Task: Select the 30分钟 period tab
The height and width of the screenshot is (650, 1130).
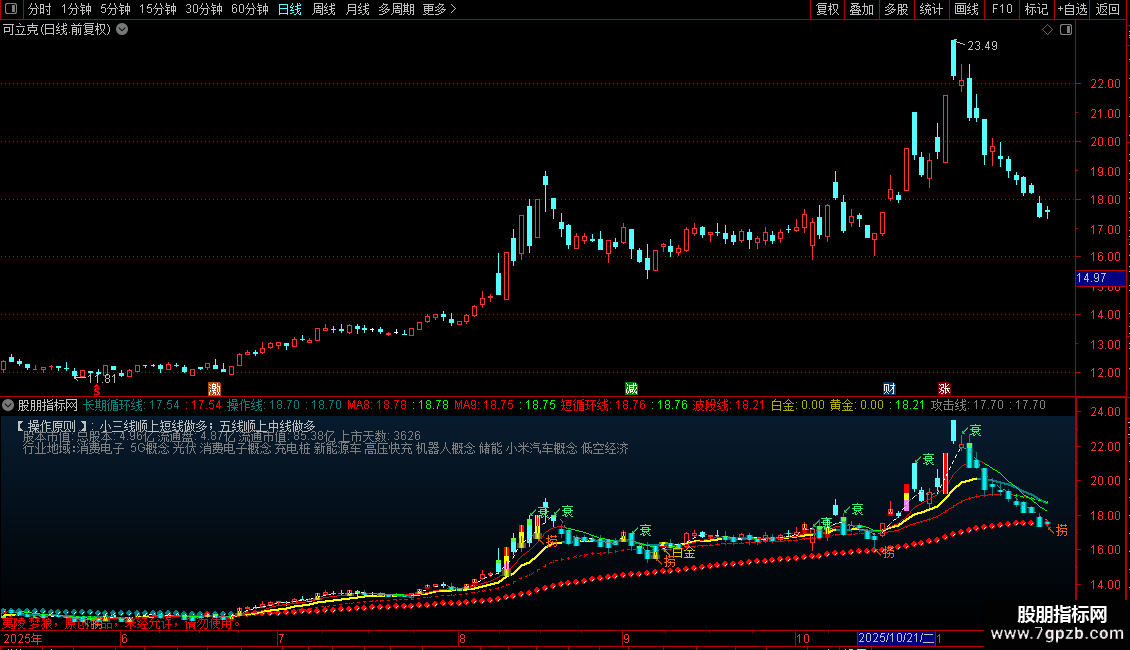Action: tap(204, 9)
